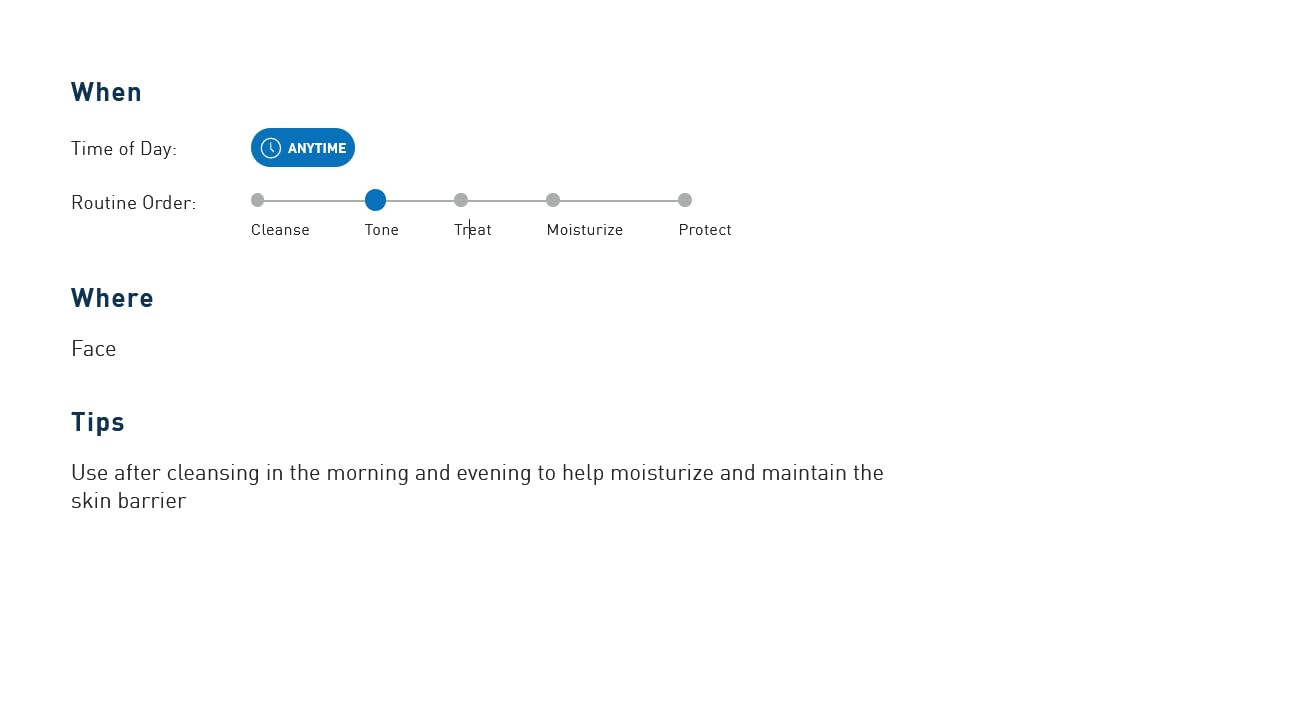Click the gray Protect step dot

[685, 200]
